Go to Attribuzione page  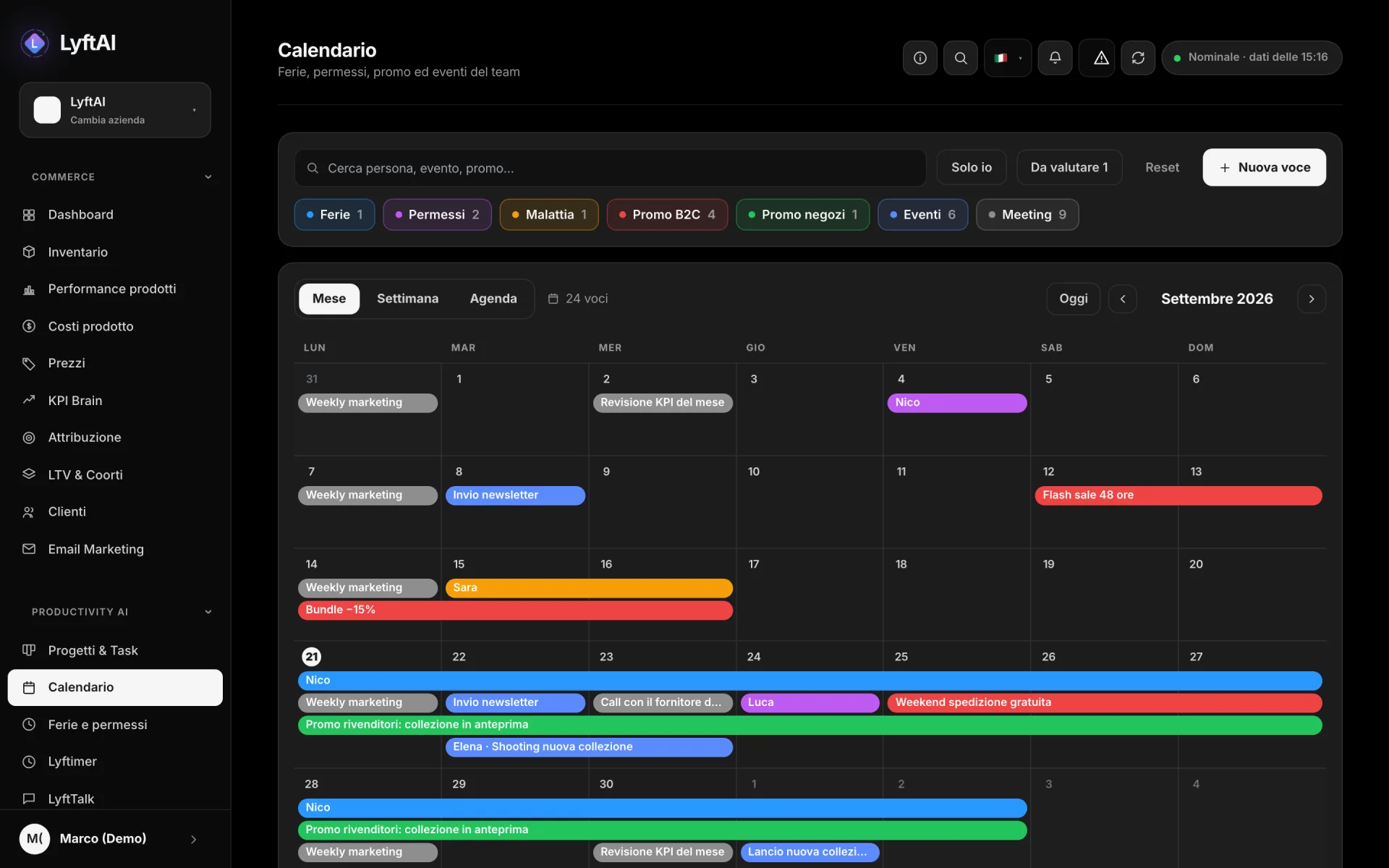click(115, 438)
